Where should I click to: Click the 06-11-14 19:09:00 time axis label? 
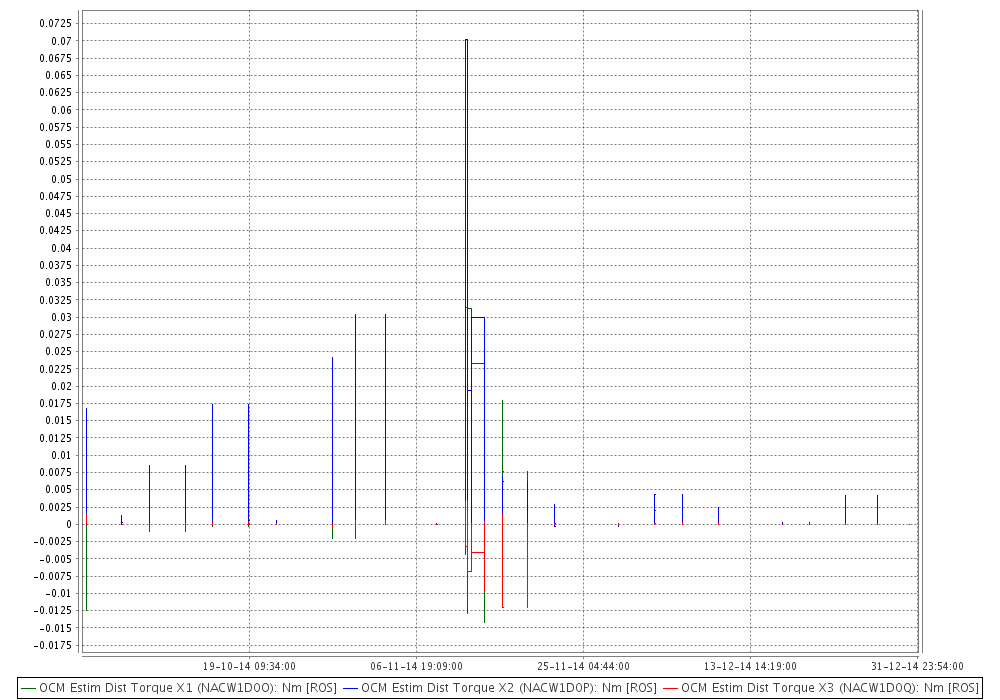(416, 666)
